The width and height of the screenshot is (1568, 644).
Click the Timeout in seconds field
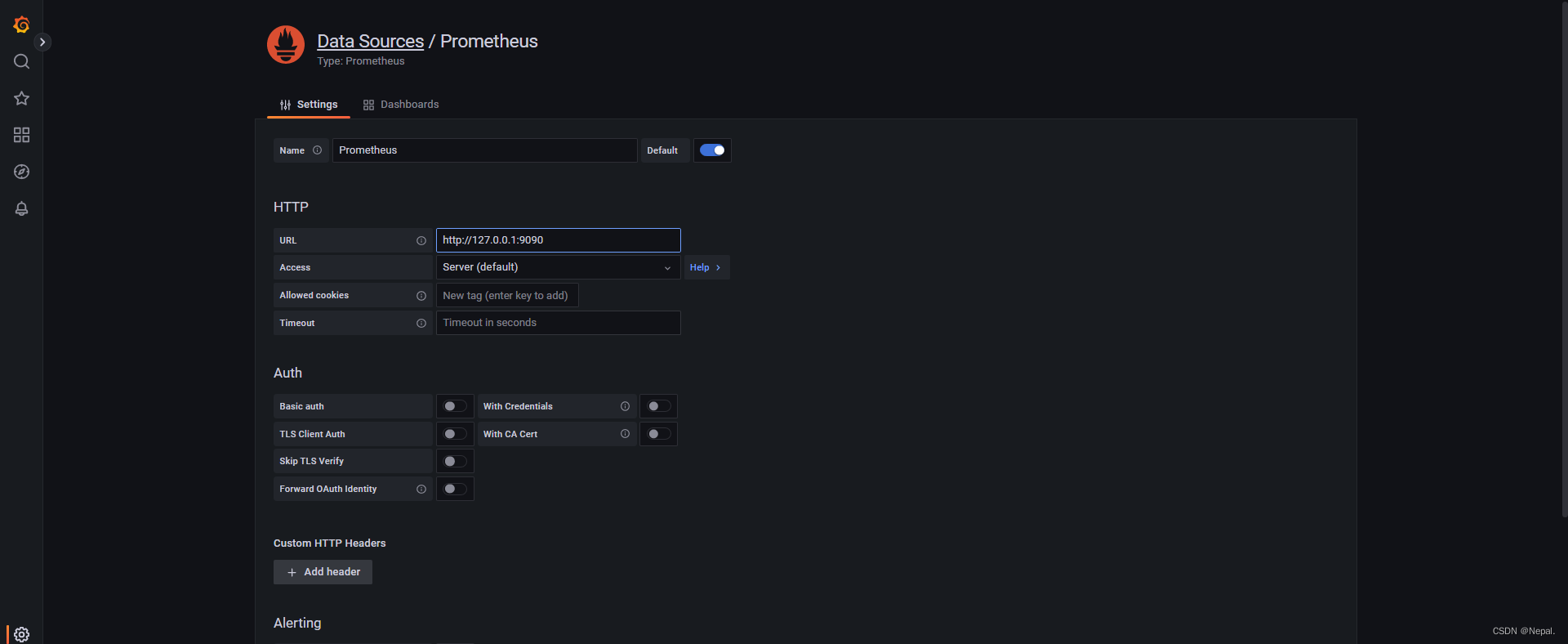(558, 323)
